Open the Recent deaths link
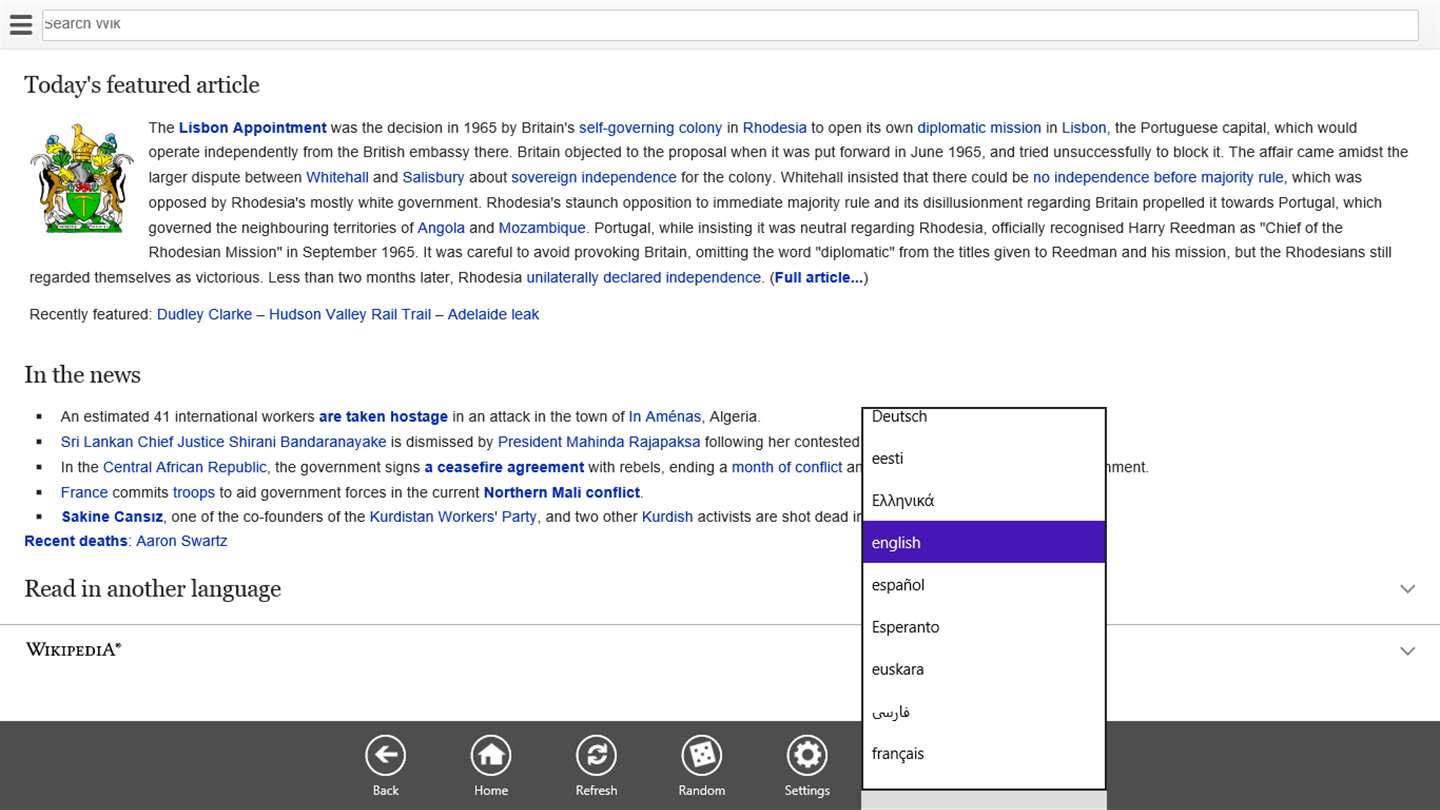Image resolution: width=1440 pixels, height=810 pixels. point(76,541)
